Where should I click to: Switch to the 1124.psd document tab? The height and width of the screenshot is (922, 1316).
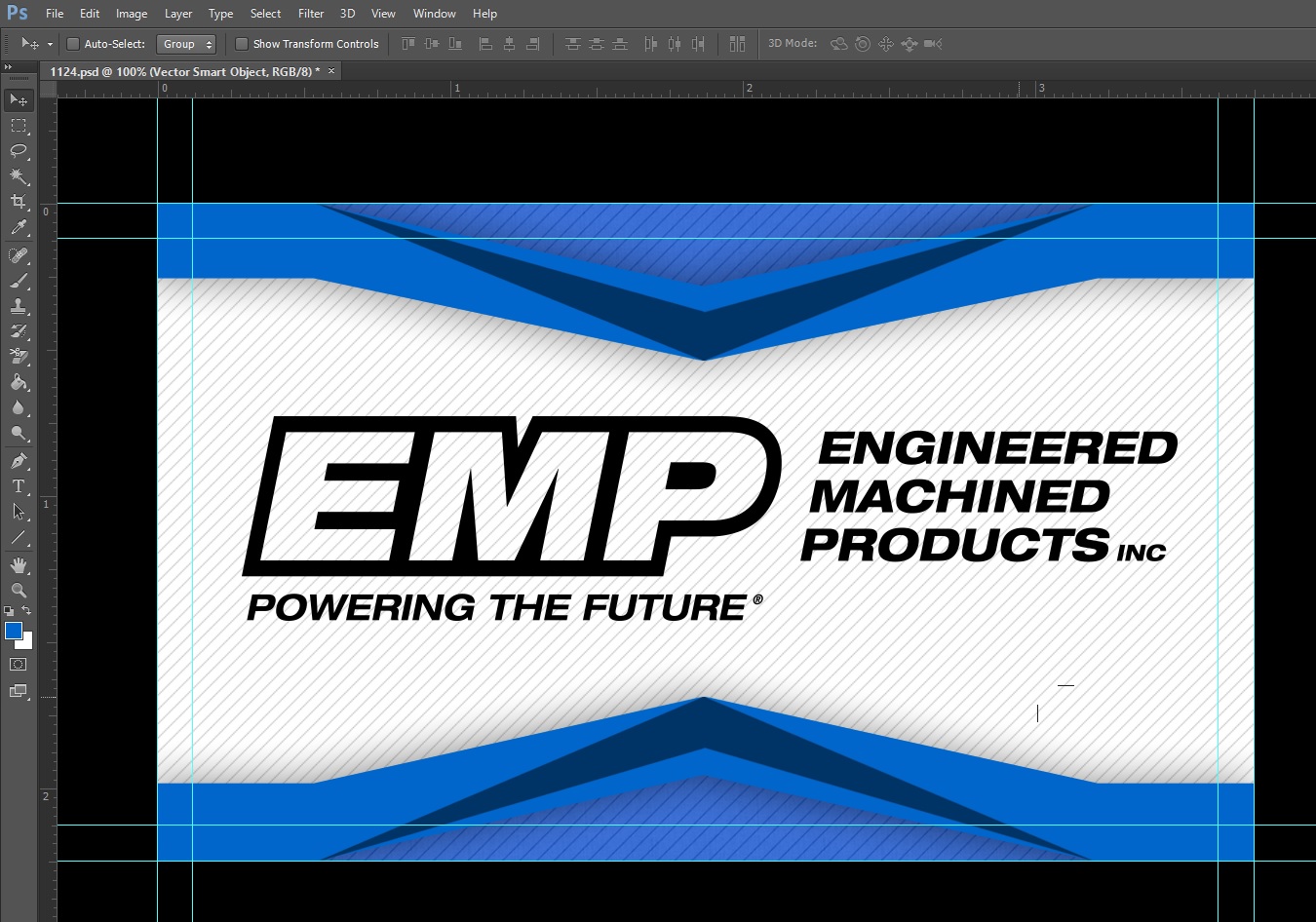(185, 71)
